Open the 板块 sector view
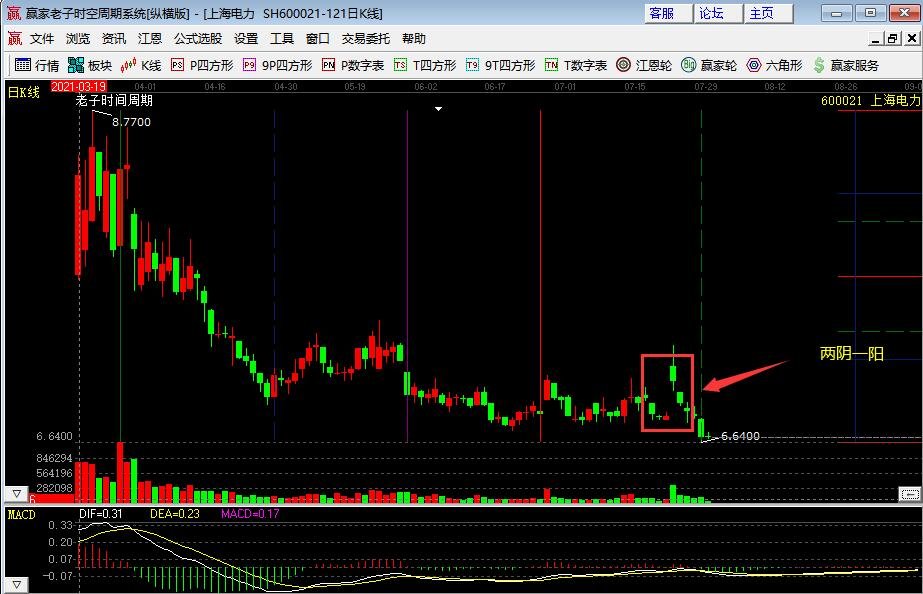Viewport: 923px width, 594px height. coord(90,65)
